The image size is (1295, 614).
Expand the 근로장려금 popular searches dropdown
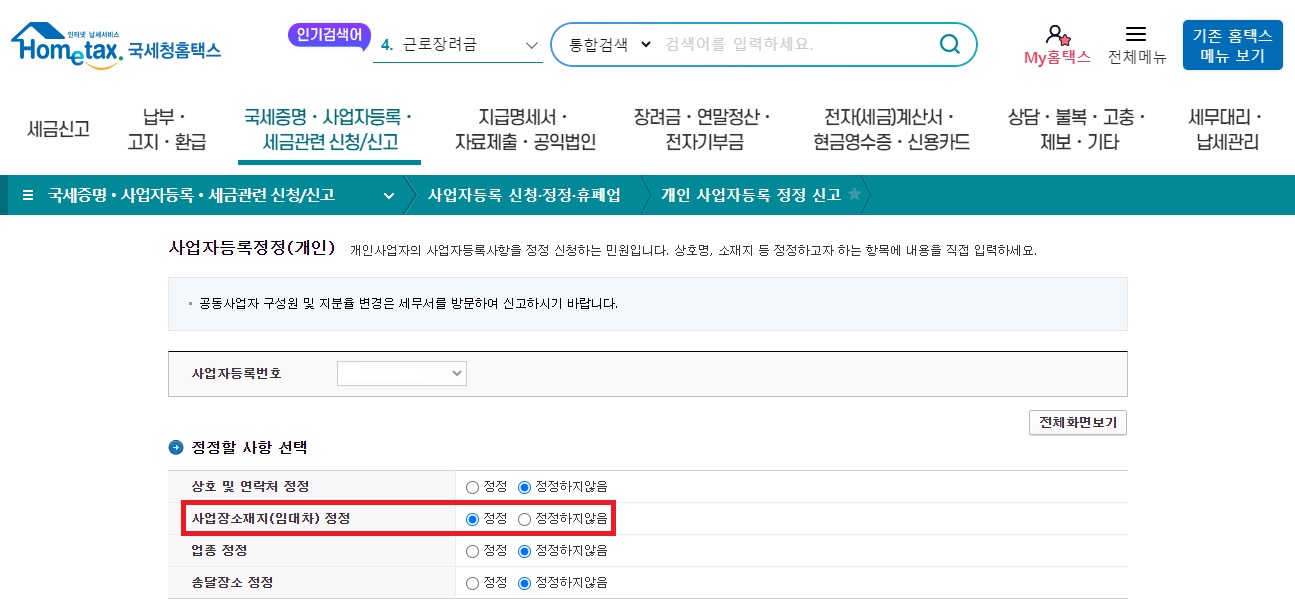[x=531, y=44]
